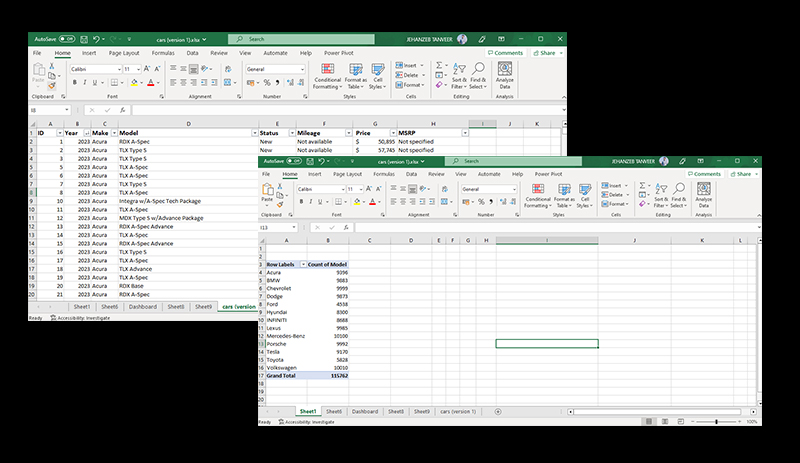
Task: Click Conditional Formatting in back window ribbon
Action: coord(327,76)
